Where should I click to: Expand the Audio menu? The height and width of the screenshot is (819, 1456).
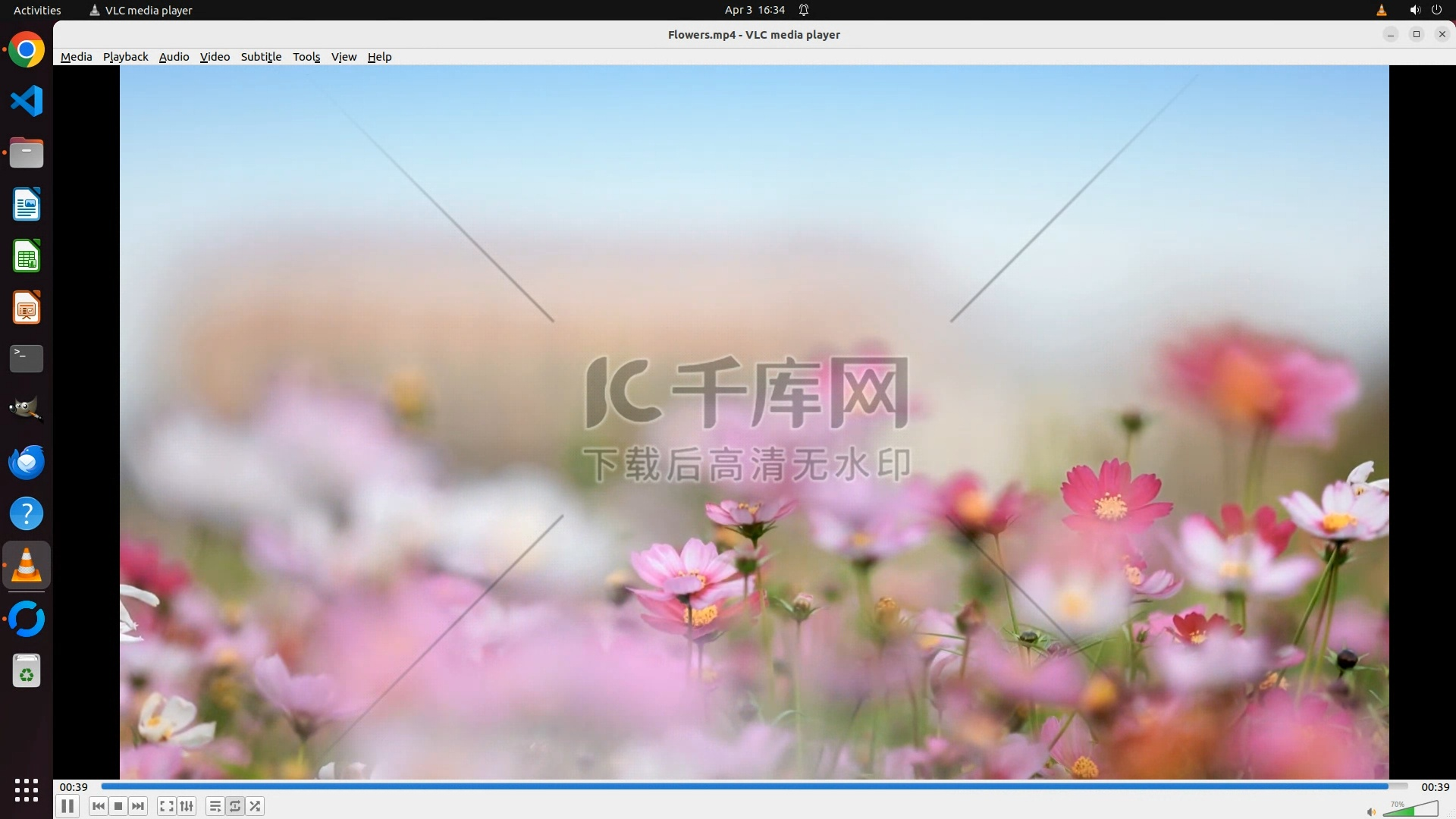point(174,57)
